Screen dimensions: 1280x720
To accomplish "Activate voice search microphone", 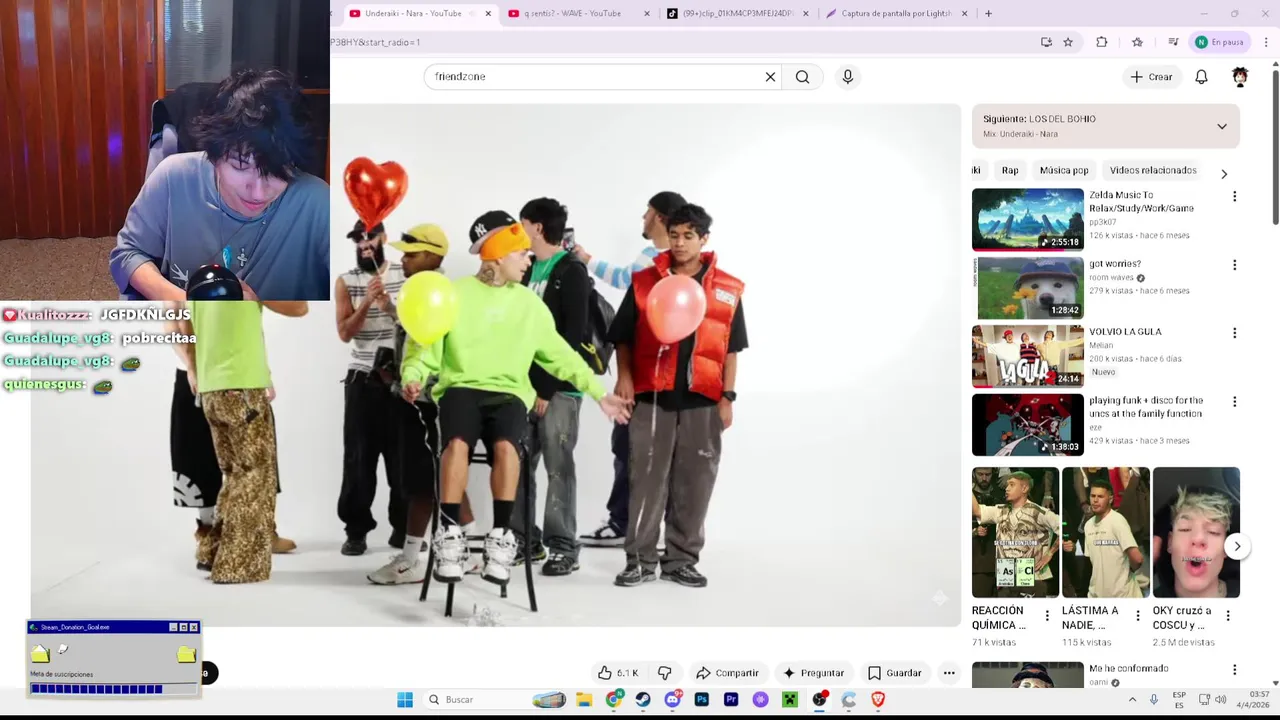I will pyautogui.click(x=848, y=77).
